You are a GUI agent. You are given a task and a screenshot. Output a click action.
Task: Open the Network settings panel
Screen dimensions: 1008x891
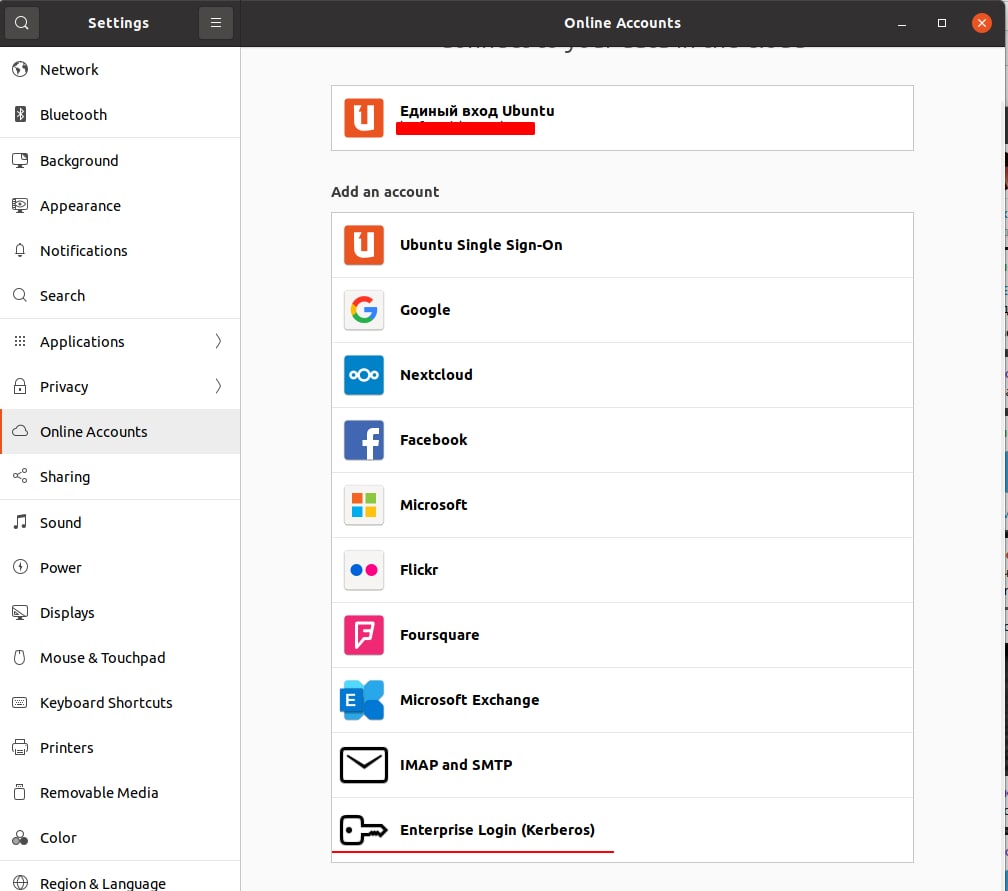coord(120,69)
